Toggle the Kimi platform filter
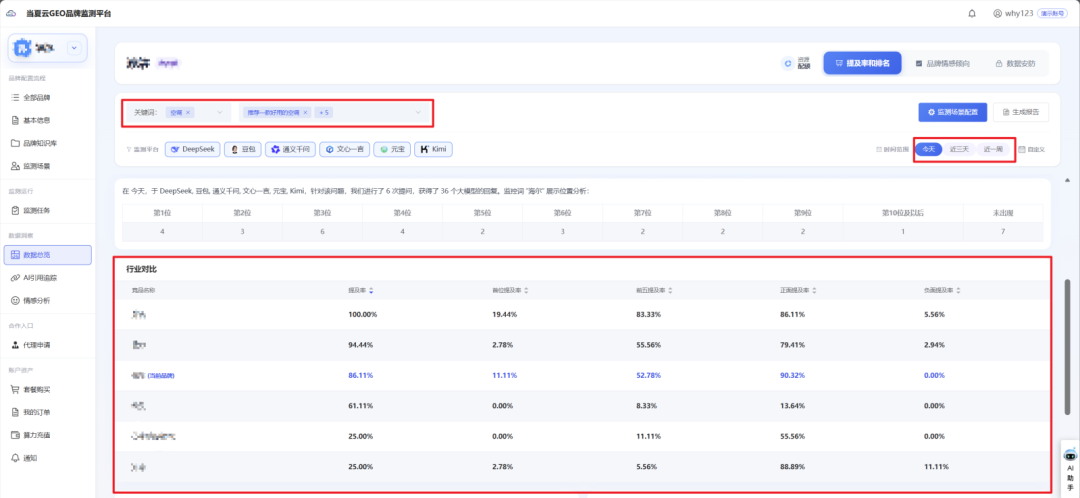The image size is (1080, 498). point(433,149)
